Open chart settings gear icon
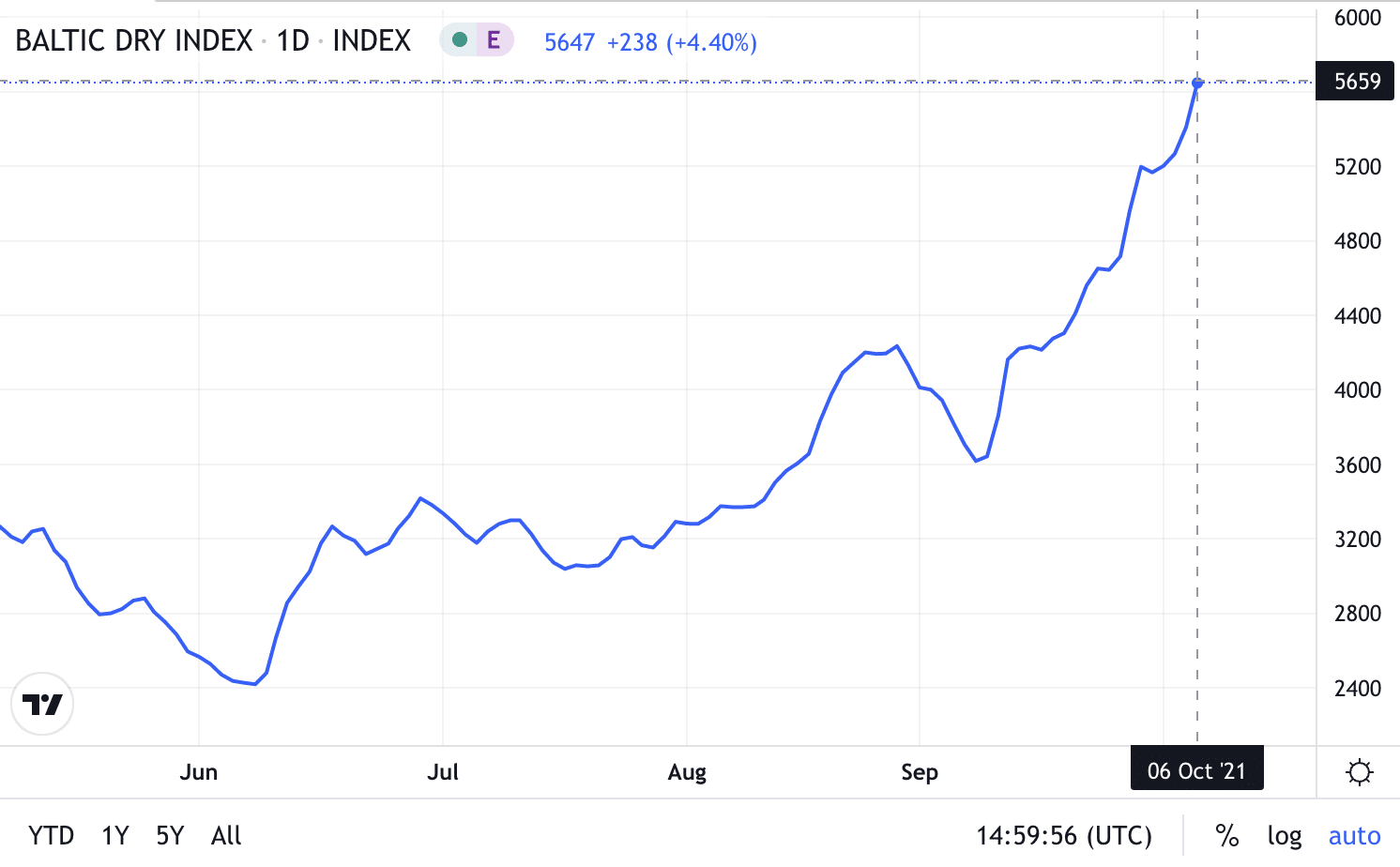 tap(1359, 772)
